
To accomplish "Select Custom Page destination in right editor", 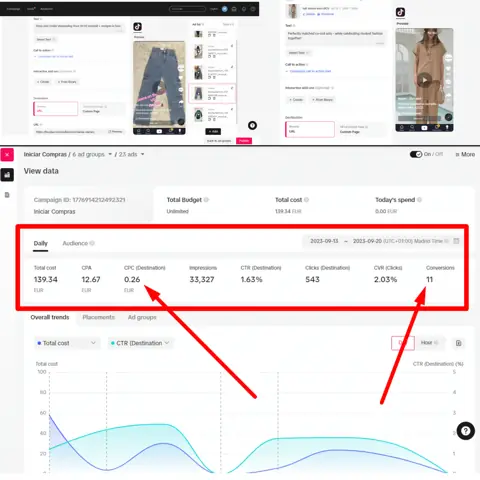I will pos(362,129).
